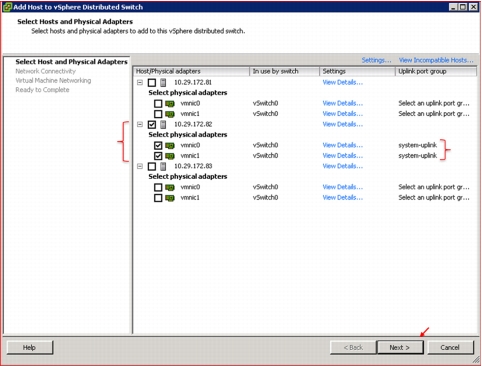View Details for vmnic1 on 10.29.172.82

[343, 155]
